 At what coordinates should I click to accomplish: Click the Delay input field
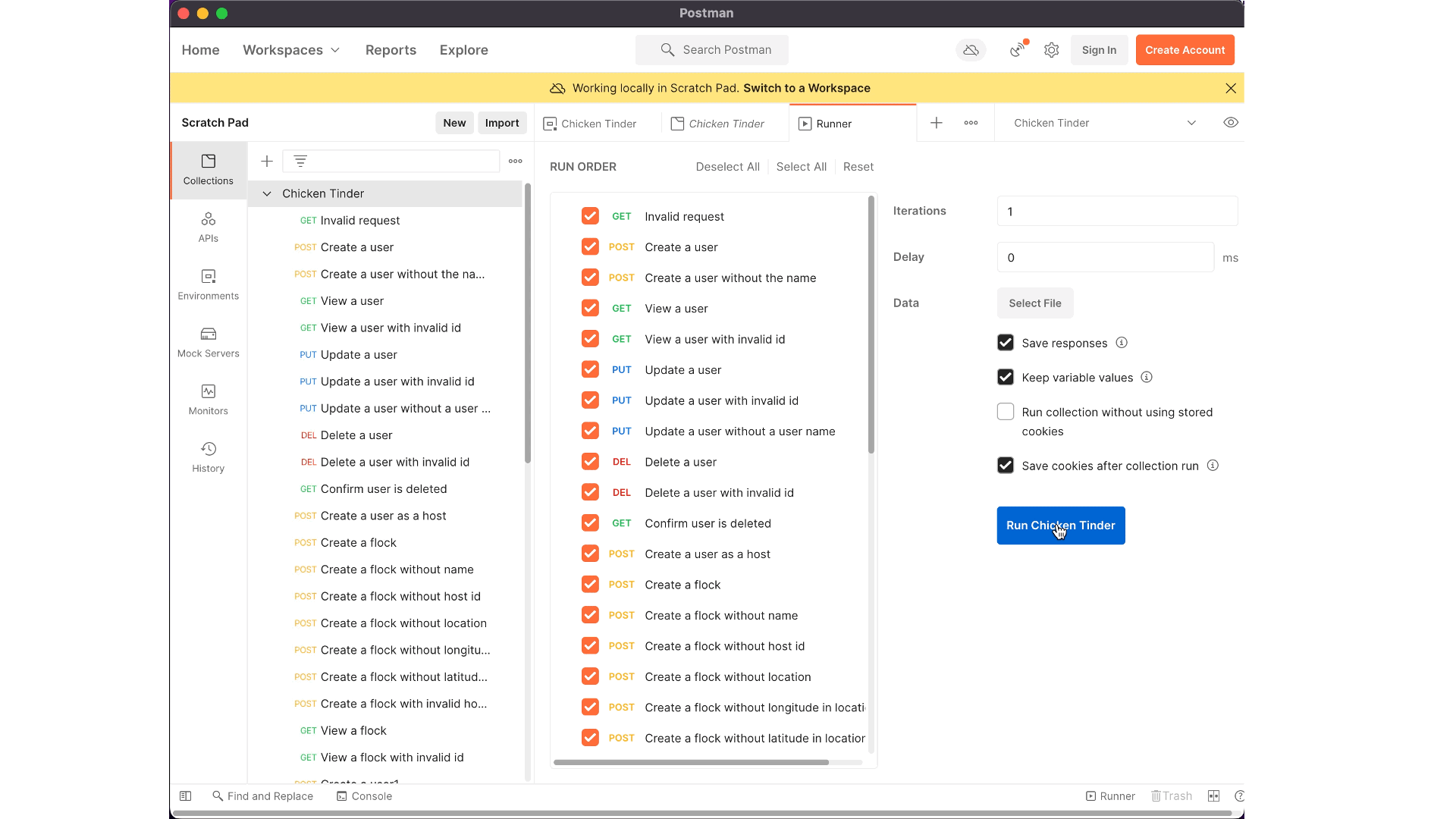point(1105,257)
